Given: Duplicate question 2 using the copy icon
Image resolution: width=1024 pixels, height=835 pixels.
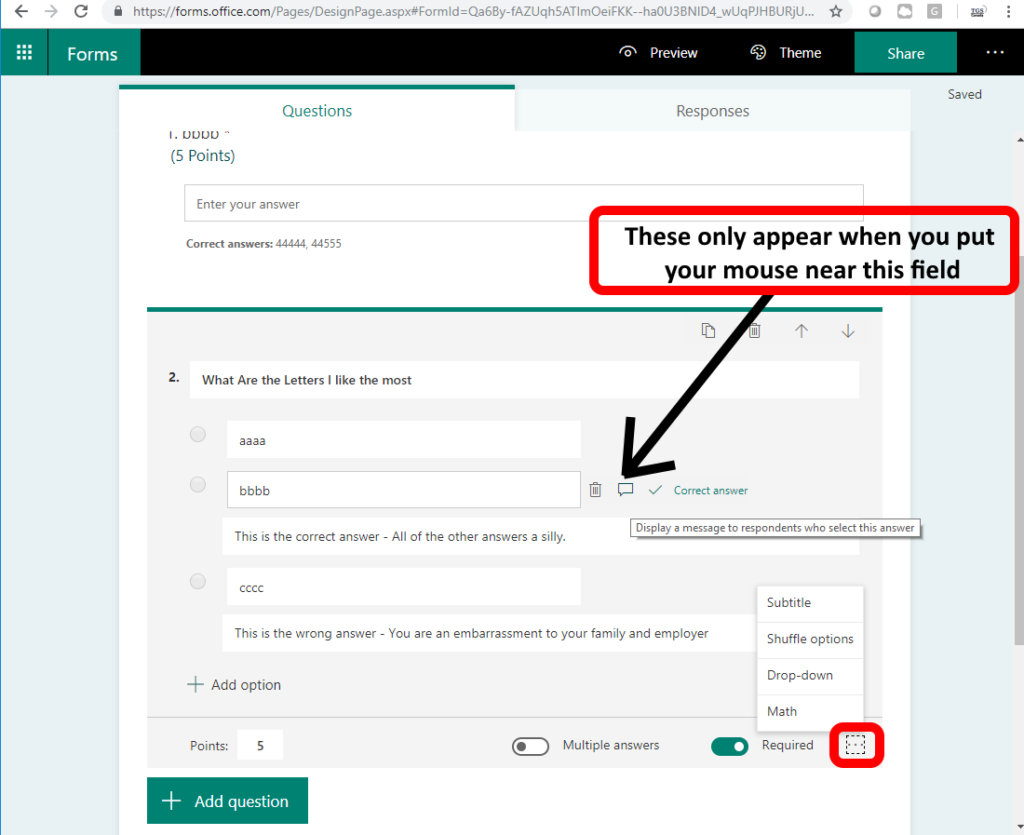Looking at the screenshot, I should pos(709,330).
